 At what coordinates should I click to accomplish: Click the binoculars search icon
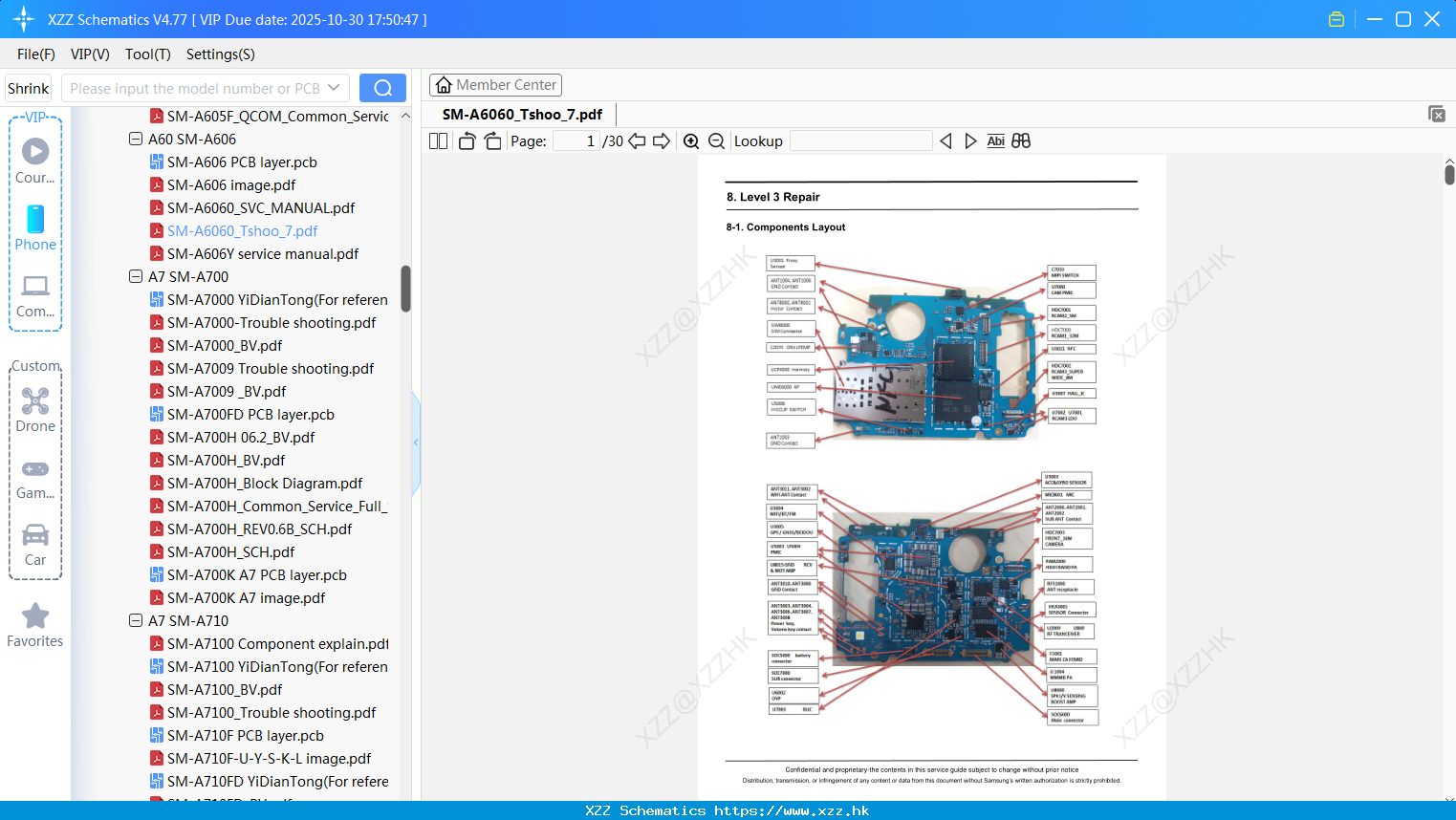[1021, 141]
